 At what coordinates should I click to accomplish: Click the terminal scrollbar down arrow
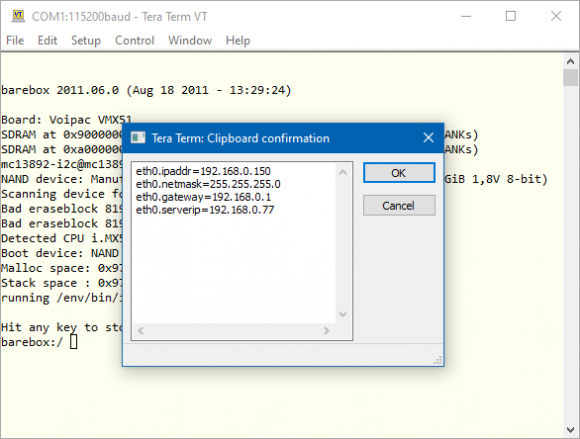tap(571, 430)
